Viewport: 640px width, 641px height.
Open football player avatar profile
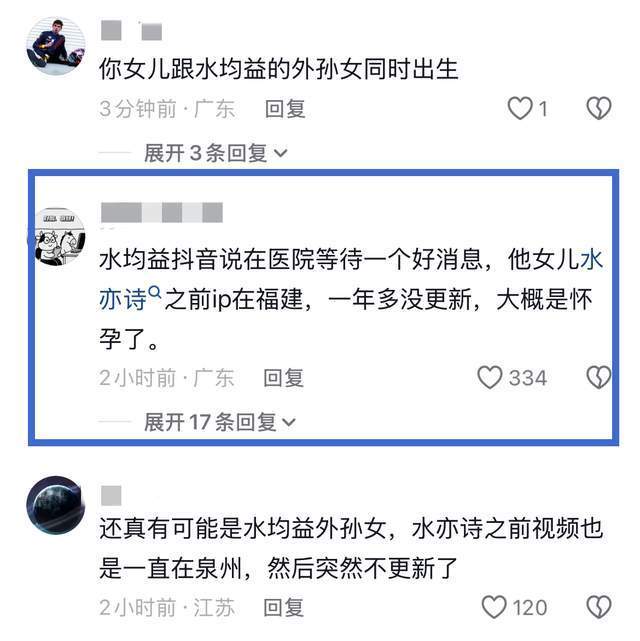(56, 46)
